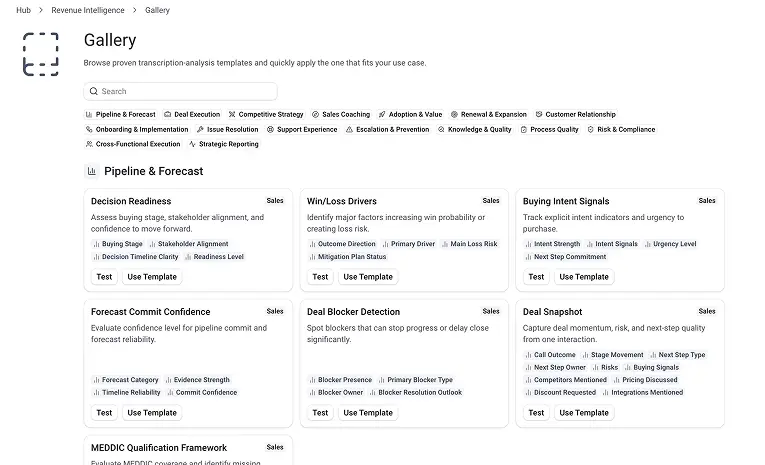Click the Buying Intent Signals title
Image resolution: width=765 pixels, height=465 pixels.
(x=566, y=201)
